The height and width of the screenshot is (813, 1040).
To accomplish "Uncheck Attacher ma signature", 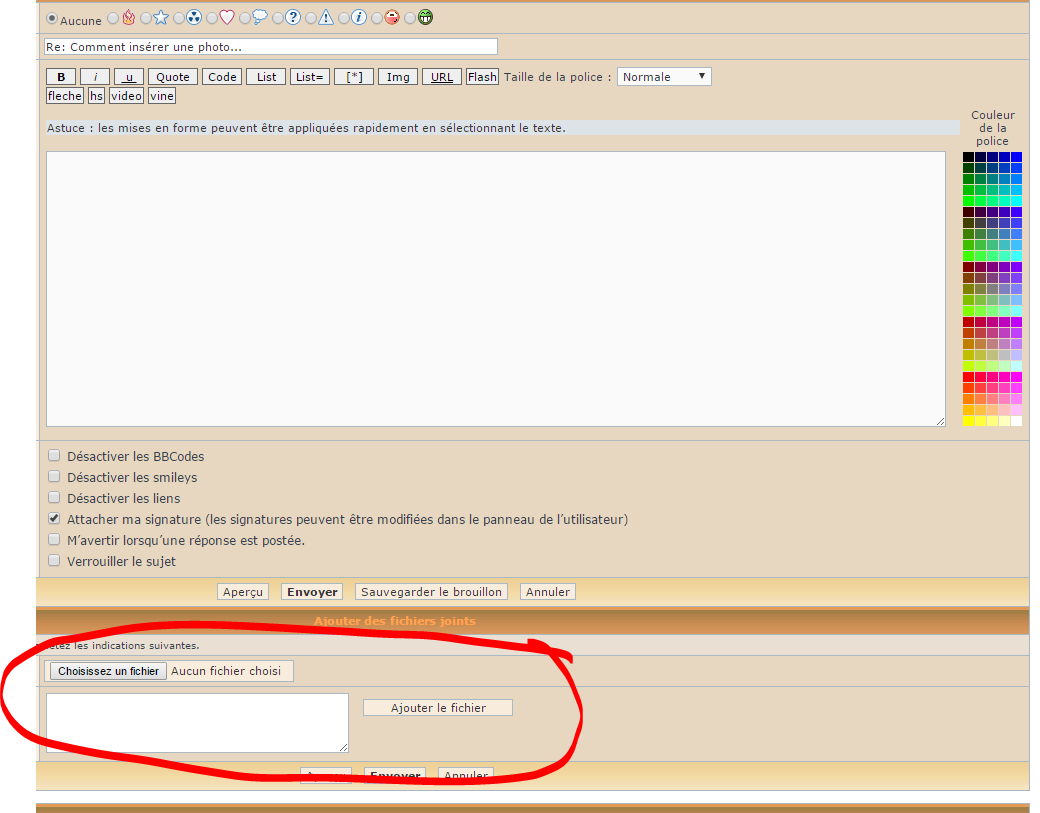I will coord(54,519).
